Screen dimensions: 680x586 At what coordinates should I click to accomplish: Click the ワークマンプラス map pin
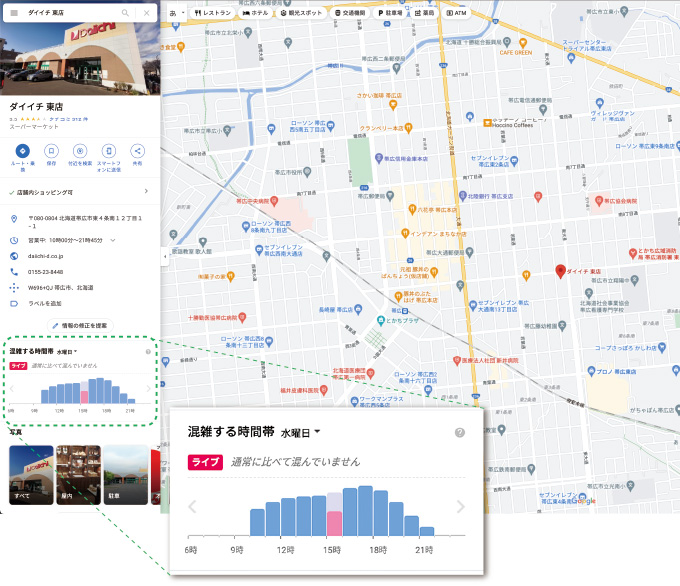point(354,401)
